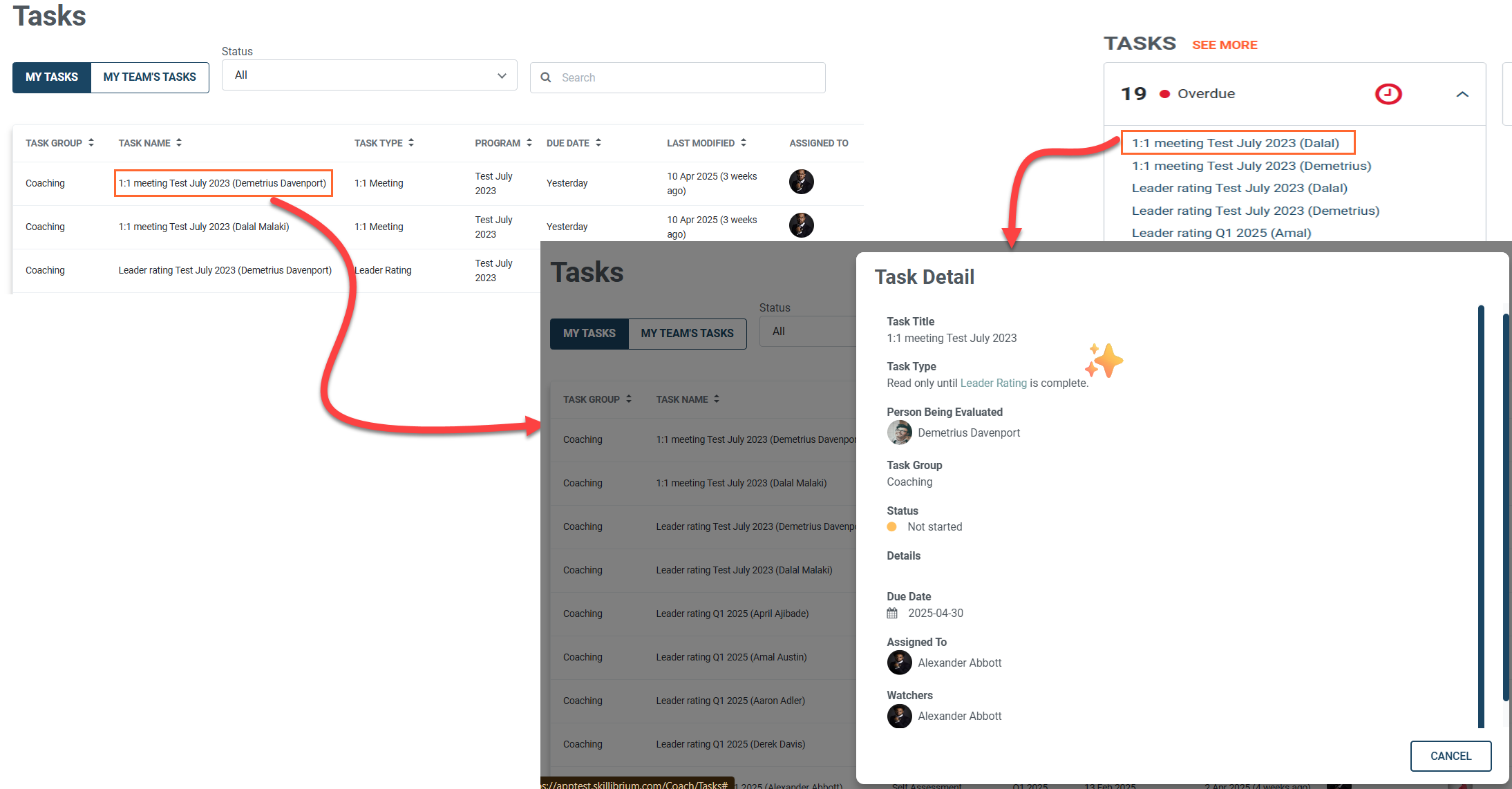Click the Task Detail vertical scrollbar
The width and height of the screenshot is (1512, 789).
click(x=1481, y=516)
